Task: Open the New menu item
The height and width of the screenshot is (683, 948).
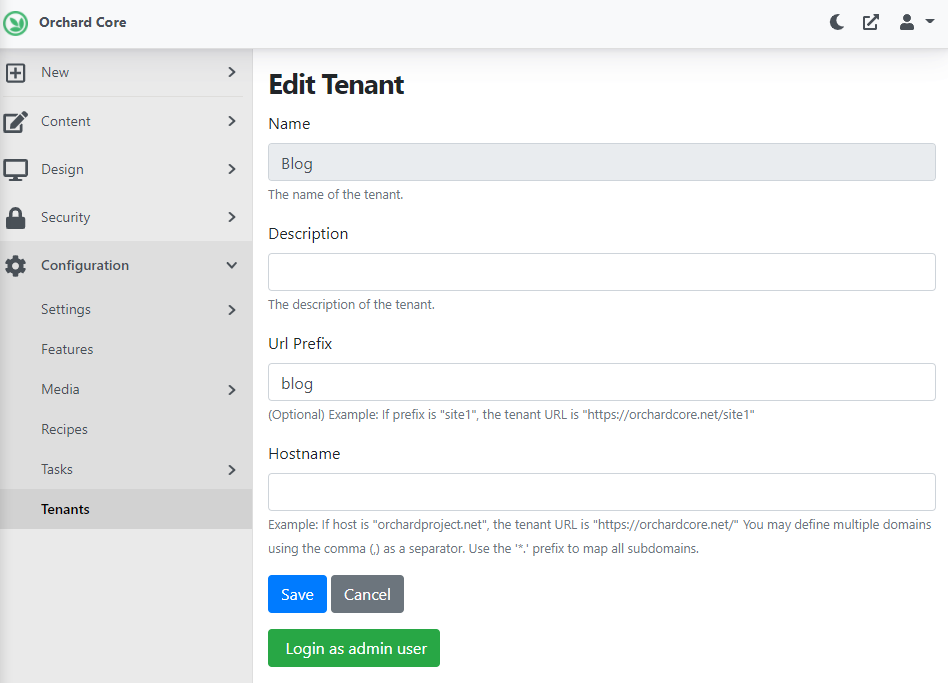Action: pos(126,72)
